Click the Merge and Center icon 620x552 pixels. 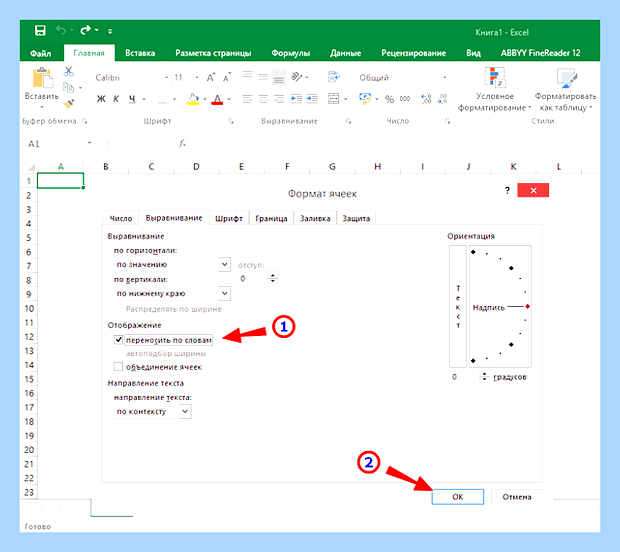[333, 98]
